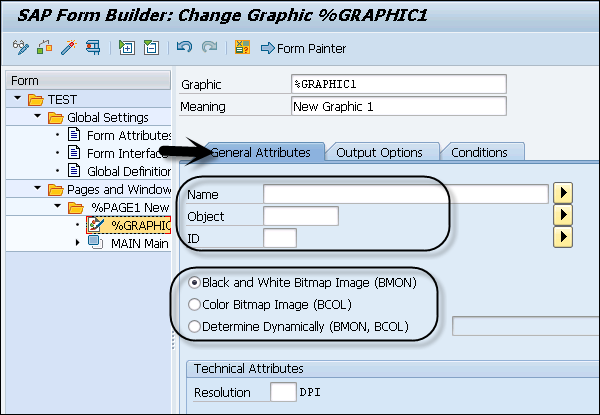600x415 pixels.
Task: Click the Collapse subtree toolbar icon
Action: (x=151, y=47)
